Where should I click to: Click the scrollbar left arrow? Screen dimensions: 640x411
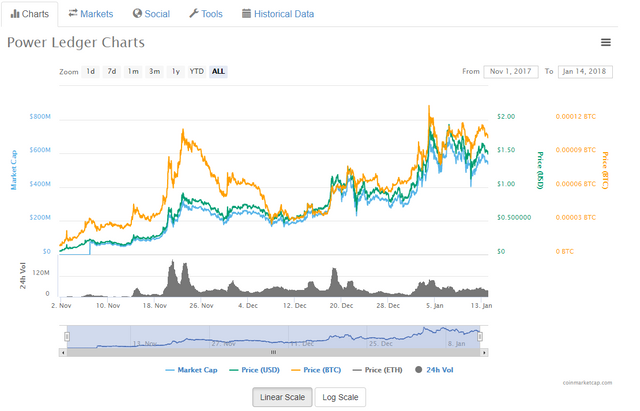pyautogui.click(x=63, y=352)
